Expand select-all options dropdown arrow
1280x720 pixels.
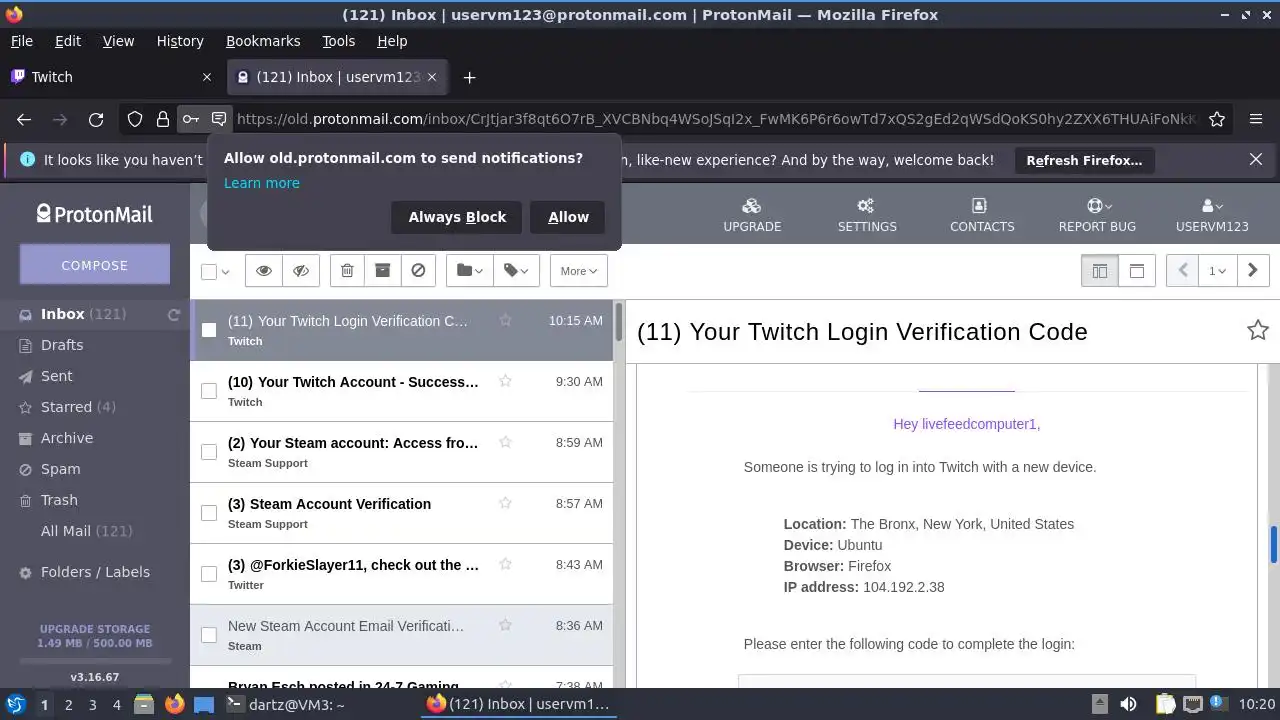[226, 272]
